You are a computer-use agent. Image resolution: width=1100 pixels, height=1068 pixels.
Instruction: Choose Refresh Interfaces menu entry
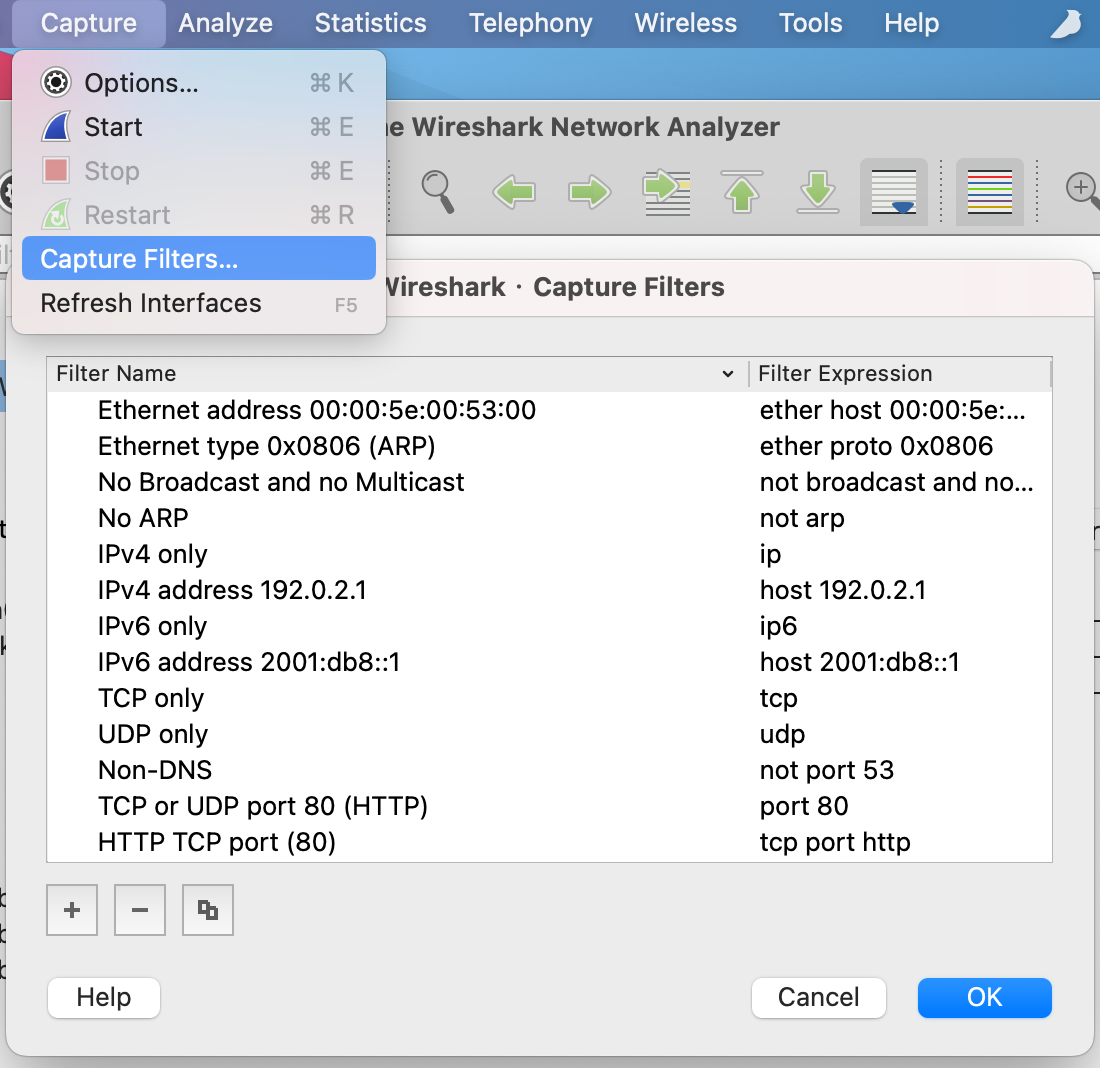pyautogui.click(x=199, y=303)
